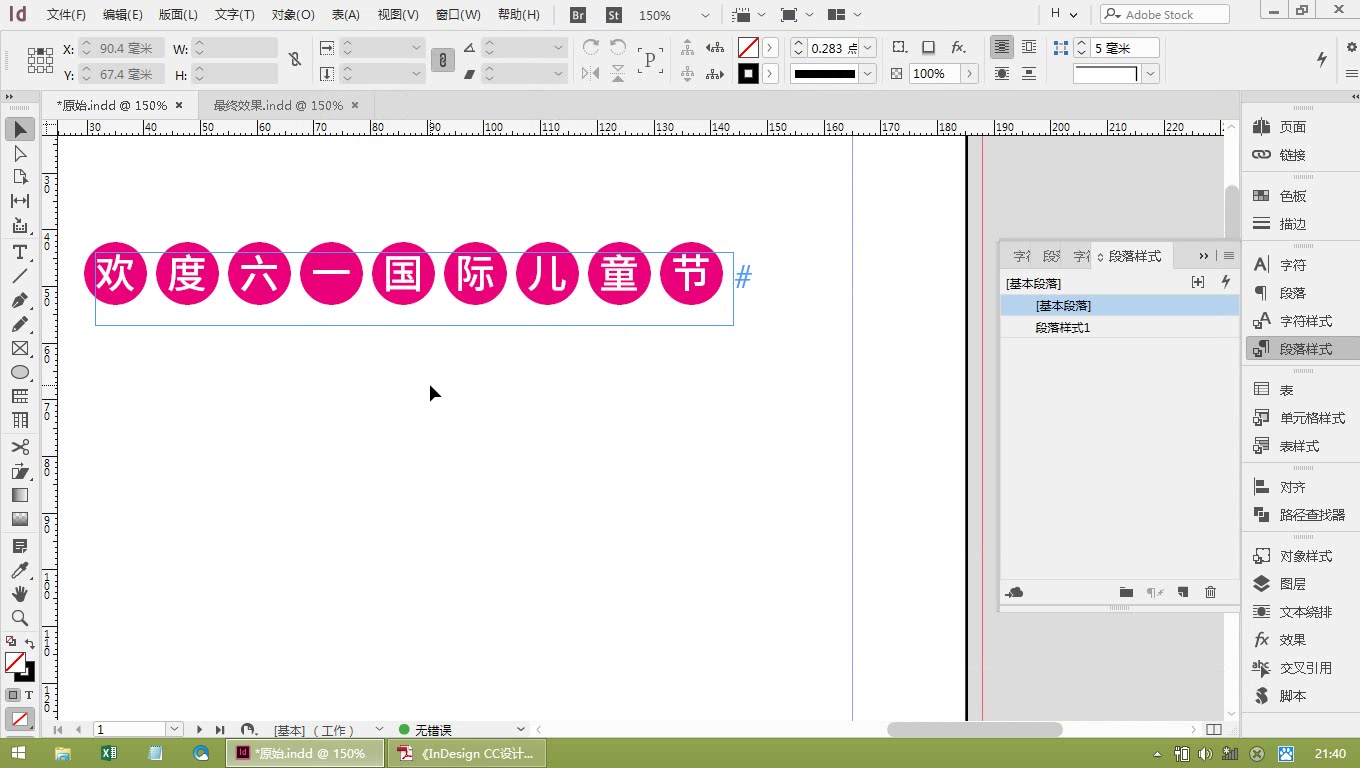
Task: Toggle constrain proportions for width and height
Action: [294, 60]
